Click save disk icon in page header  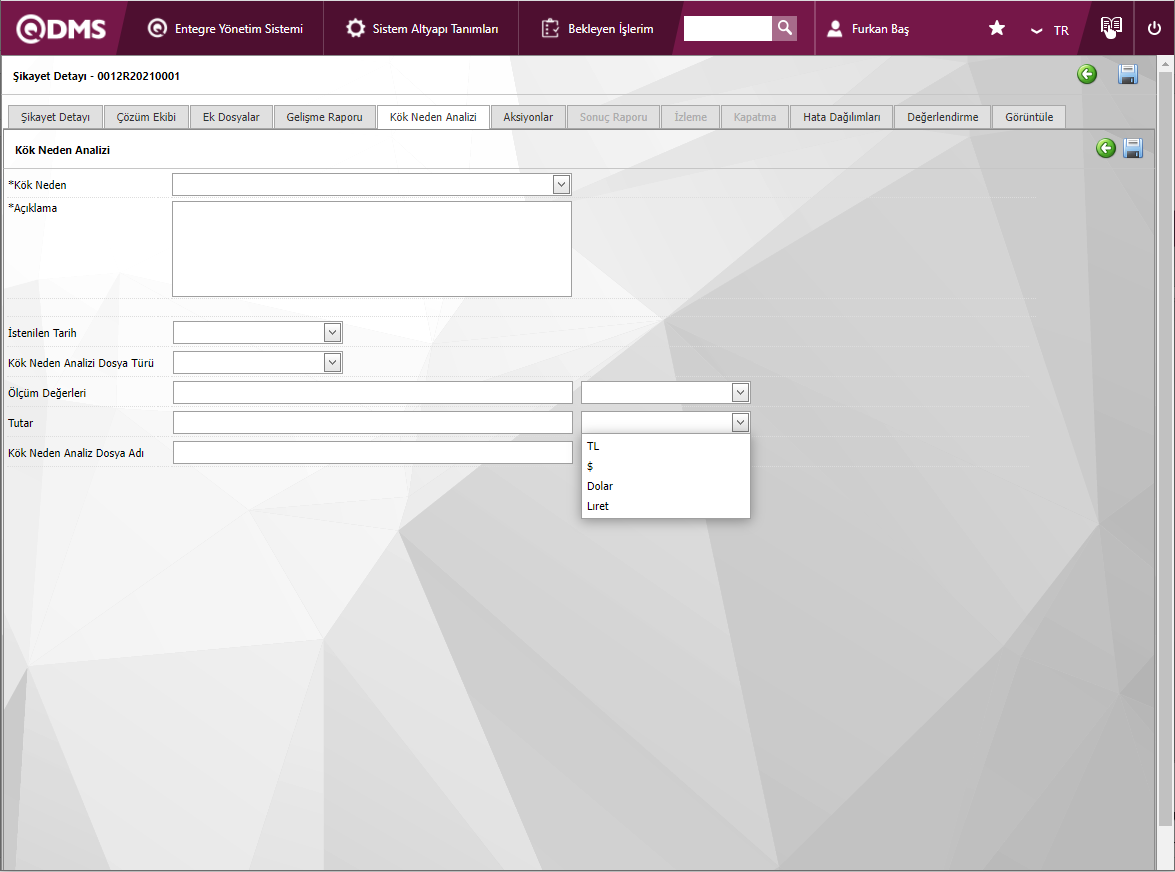(x=1128, y=74)
